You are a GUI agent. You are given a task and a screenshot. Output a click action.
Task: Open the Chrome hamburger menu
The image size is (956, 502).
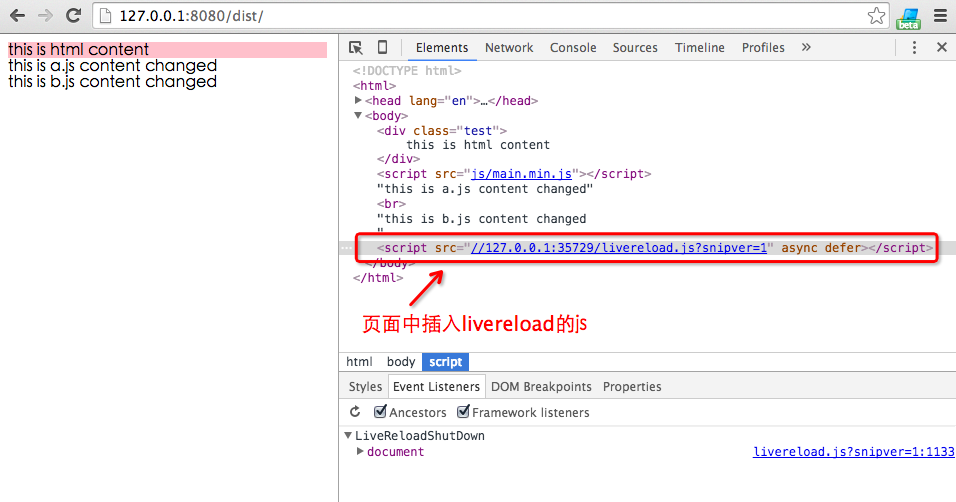[x=941, y=15]
